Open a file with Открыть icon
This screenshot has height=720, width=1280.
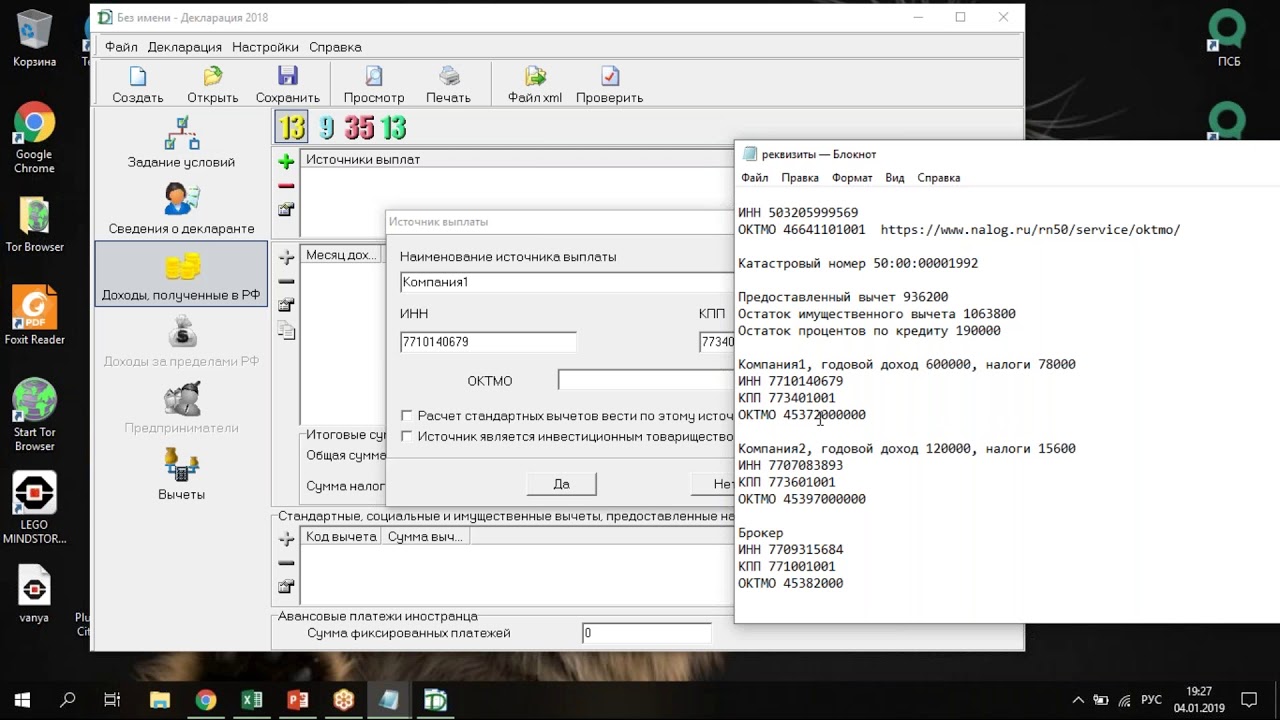[x=212, y=76]
